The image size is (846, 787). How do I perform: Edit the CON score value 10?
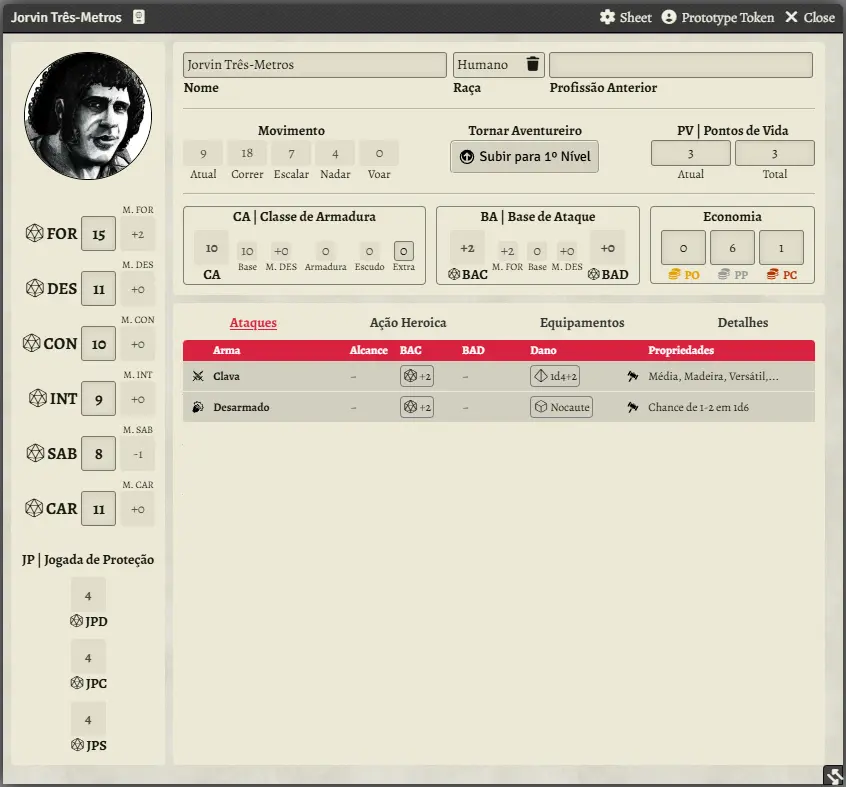[98, 344]
